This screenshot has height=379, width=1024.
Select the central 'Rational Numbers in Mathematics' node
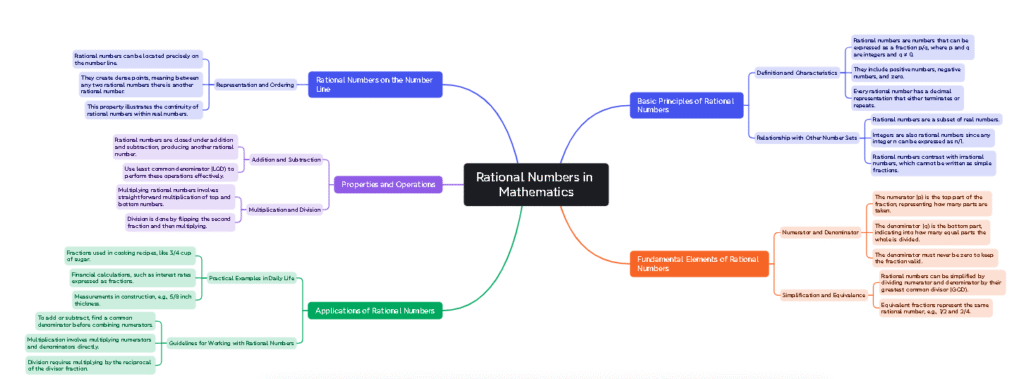536,184
